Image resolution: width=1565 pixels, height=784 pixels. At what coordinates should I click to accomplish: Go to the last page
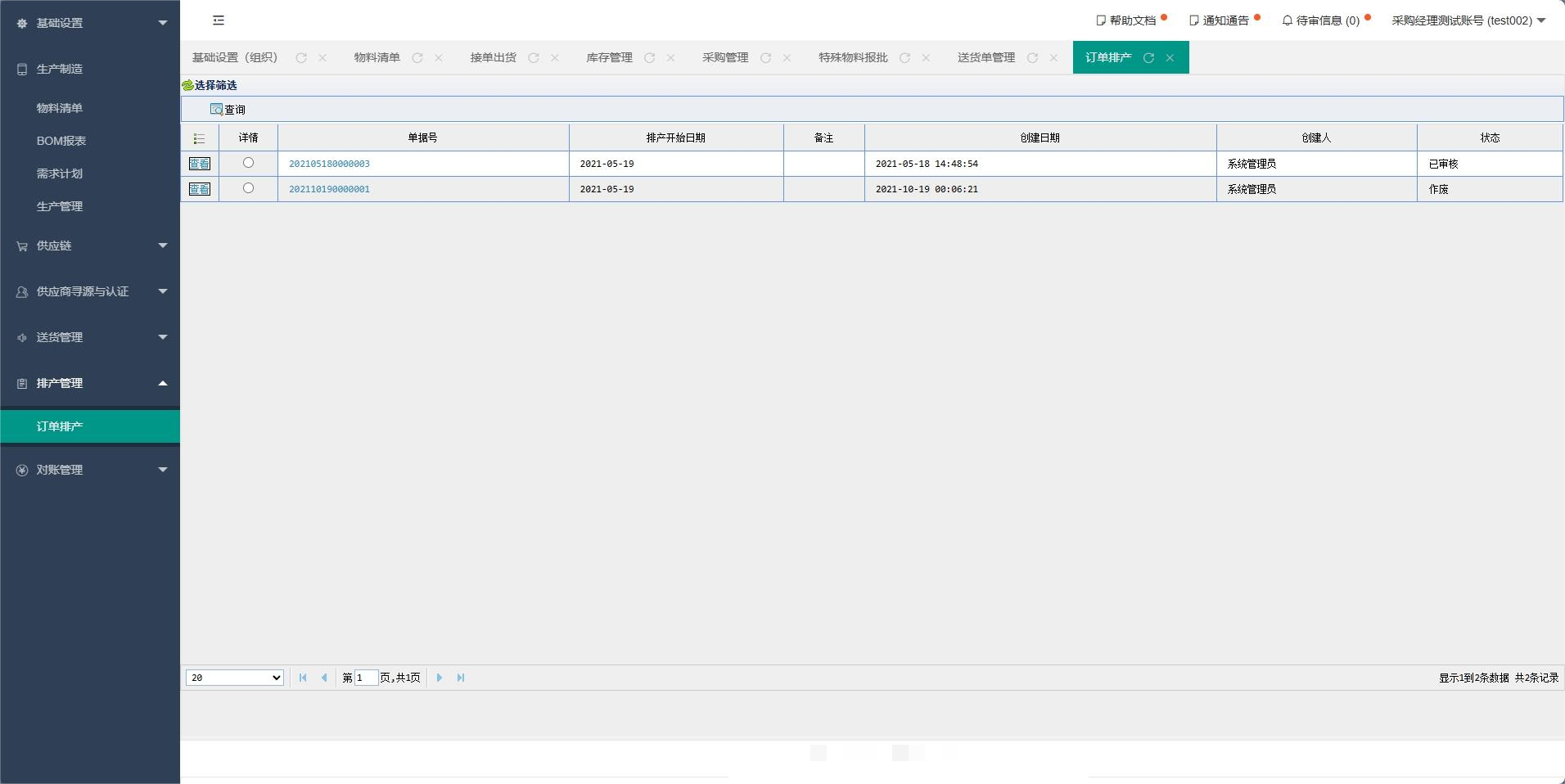coord(461,678)
